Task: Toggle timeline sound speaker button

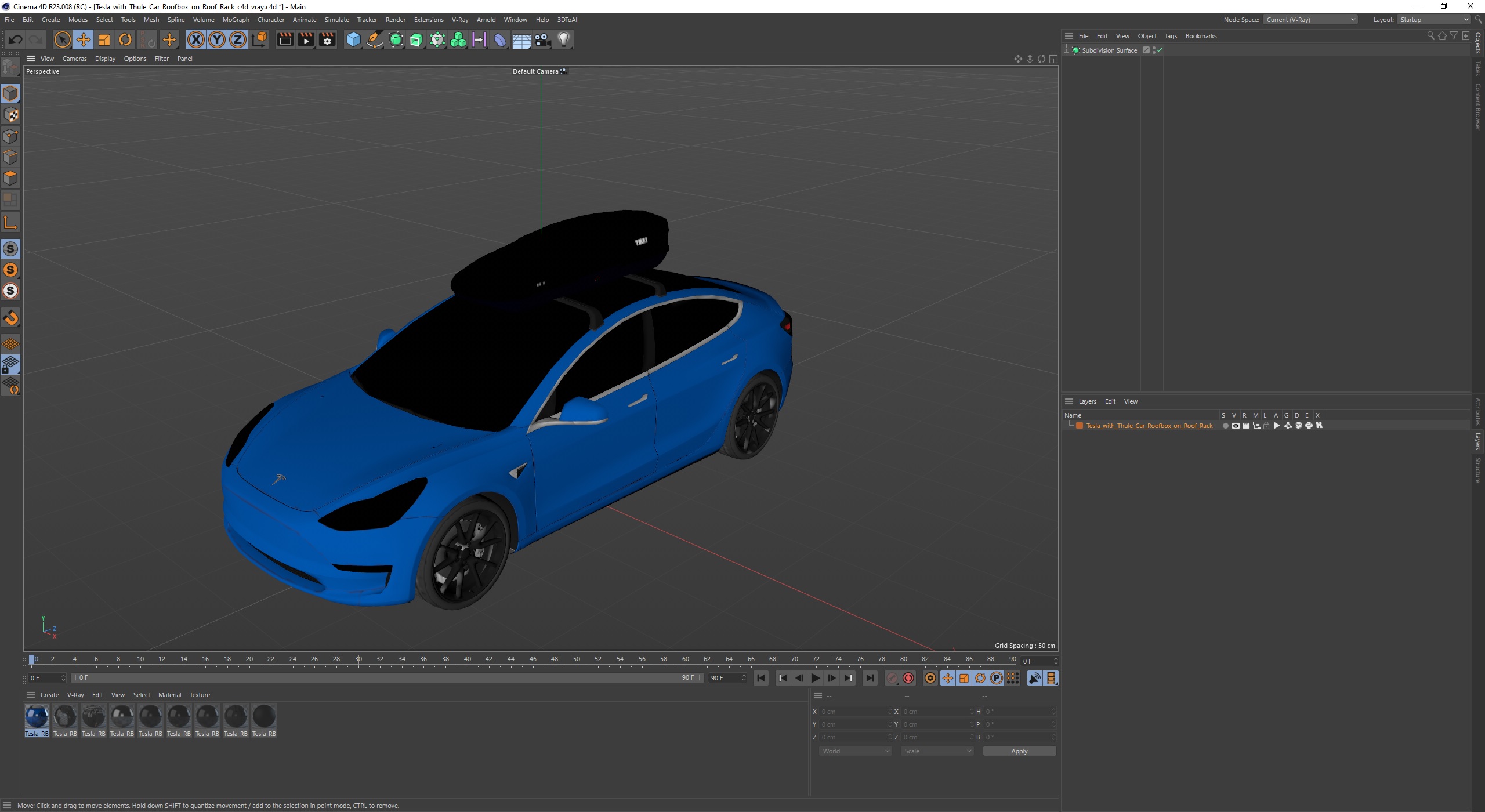Action: 1034,678
